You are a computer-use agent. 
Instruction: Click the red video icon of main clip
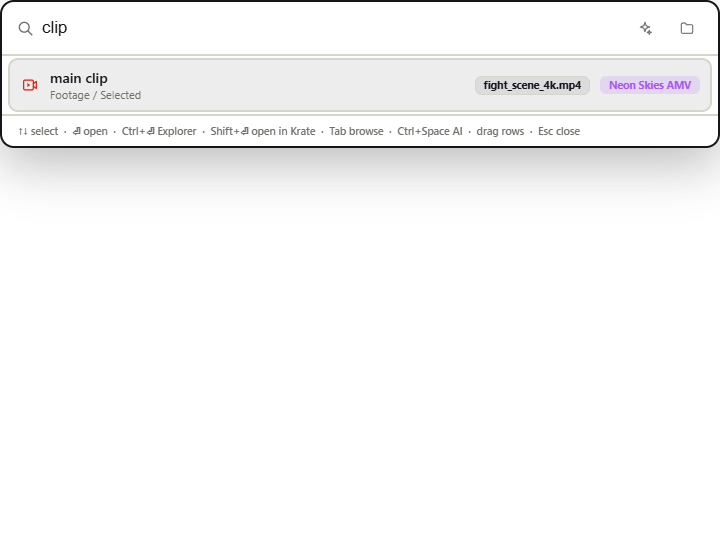point(30,85)
